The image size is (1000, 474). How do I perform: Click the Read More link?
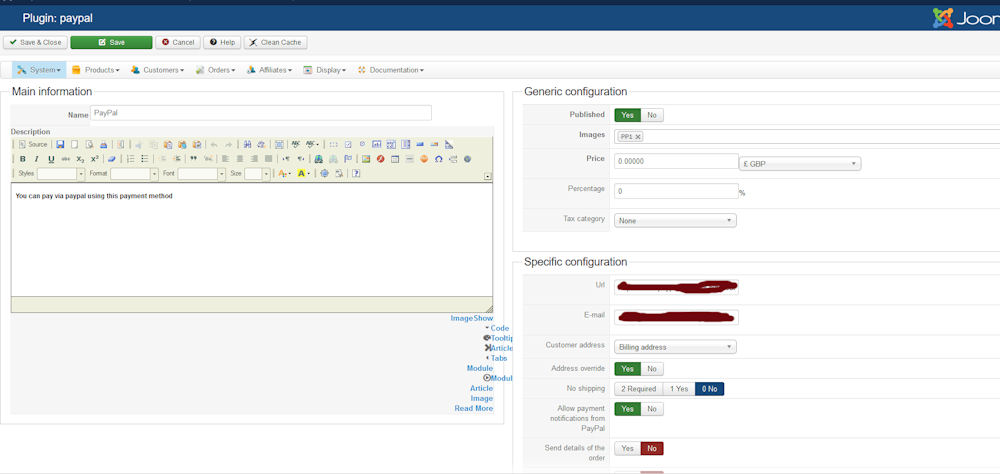(x=474, y=408)
